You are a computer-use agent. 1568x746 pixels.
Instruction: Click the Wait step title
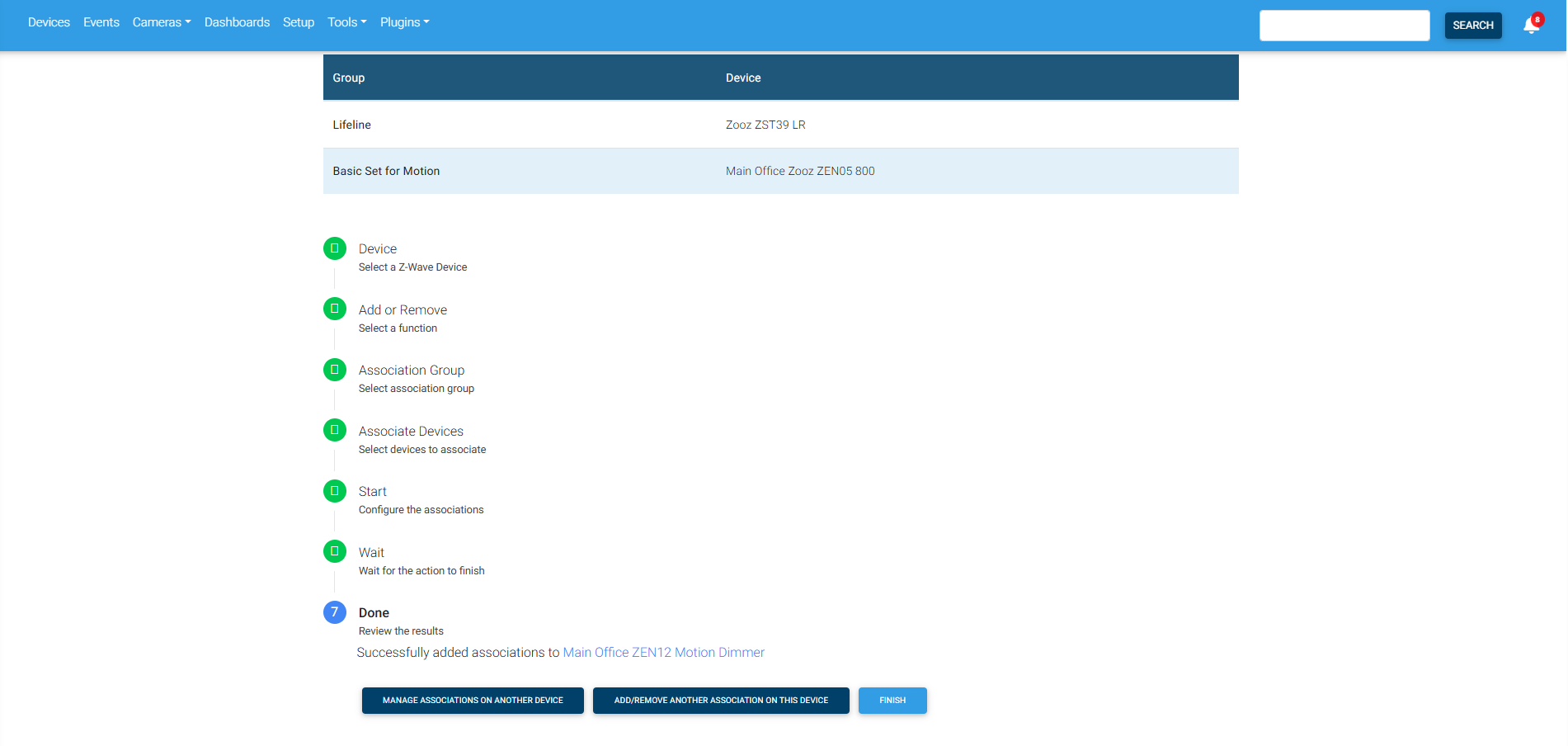pyautogui.click(x=371, y=553)
